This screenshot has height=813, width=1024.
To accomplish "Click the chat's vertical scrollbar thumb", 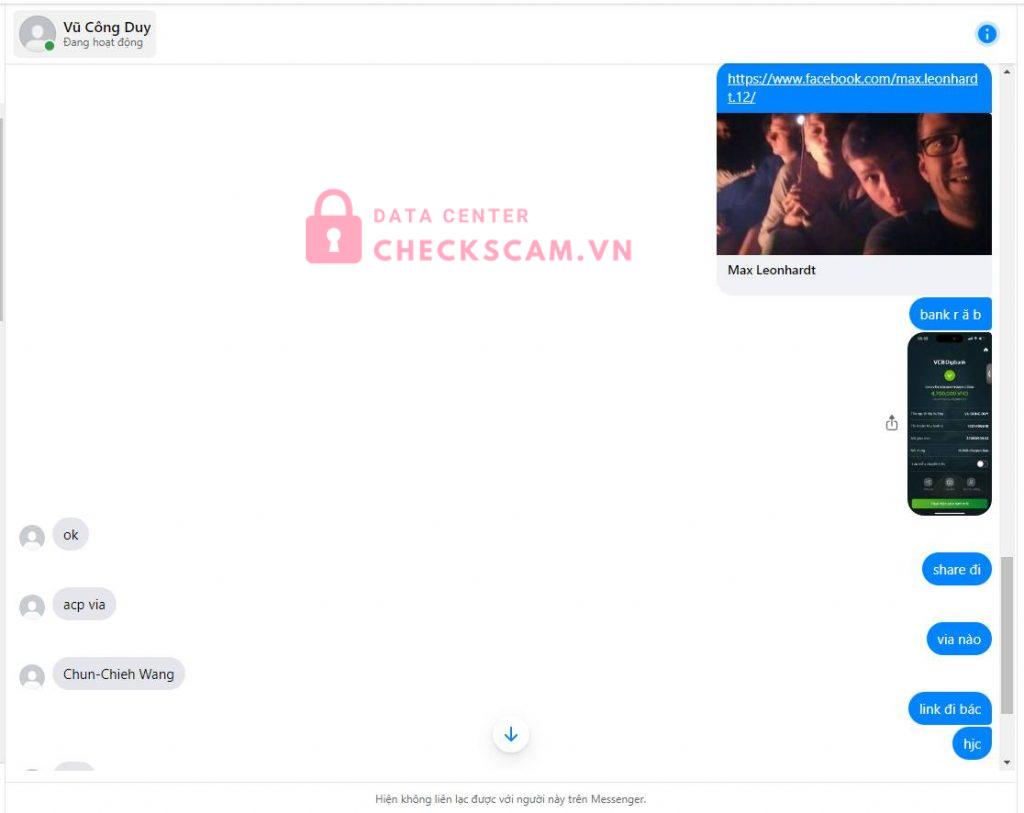I will point(1007,634).
